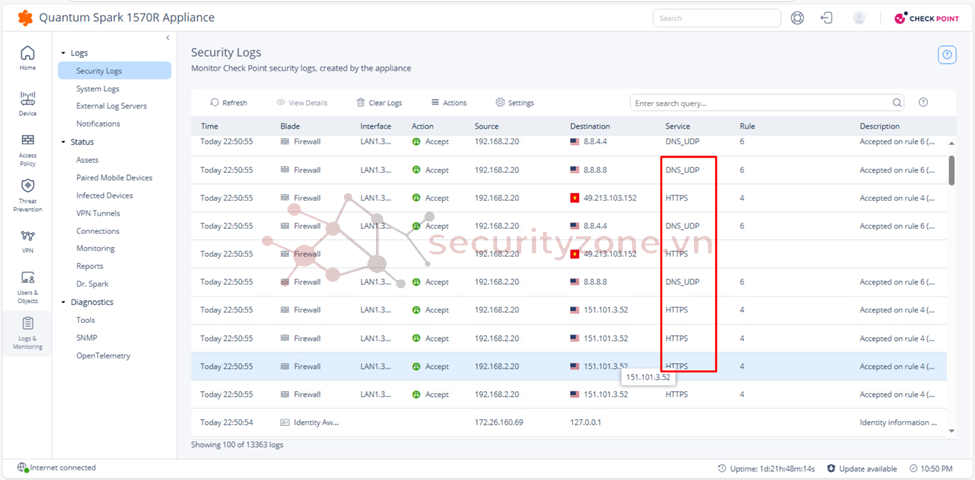
Task: Refresh the security logs
Action: (228, 103)
